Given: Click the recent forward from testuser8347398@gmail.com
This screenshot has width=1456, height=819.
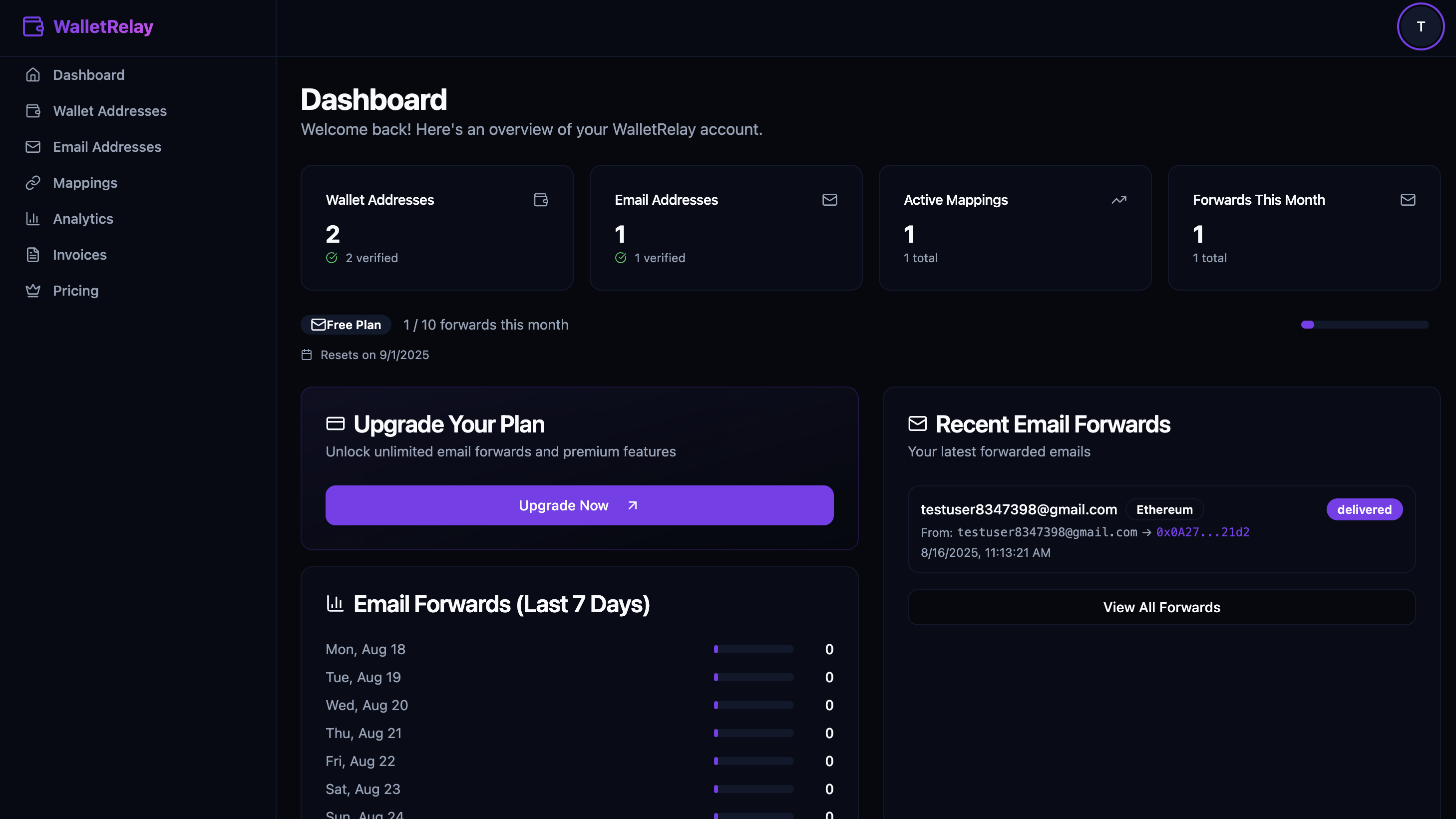Looking at the screenshot, I should [x=1161, y=529].
